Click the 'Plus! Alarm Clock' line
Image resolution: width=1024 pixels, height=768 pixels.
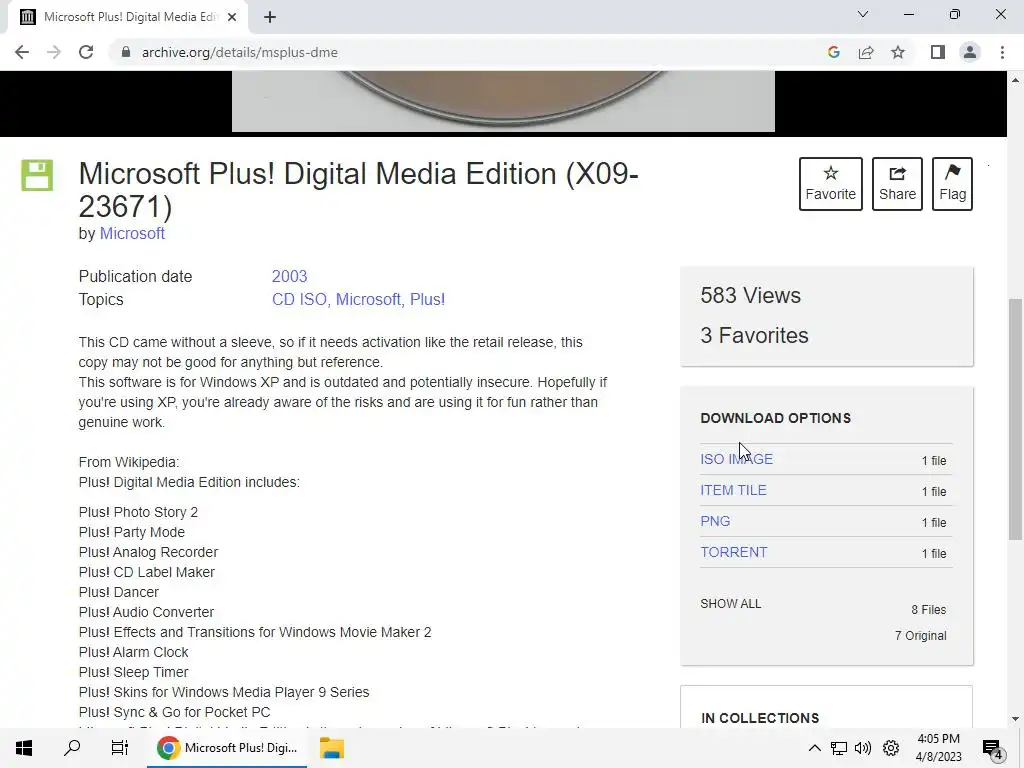[133, 652]
